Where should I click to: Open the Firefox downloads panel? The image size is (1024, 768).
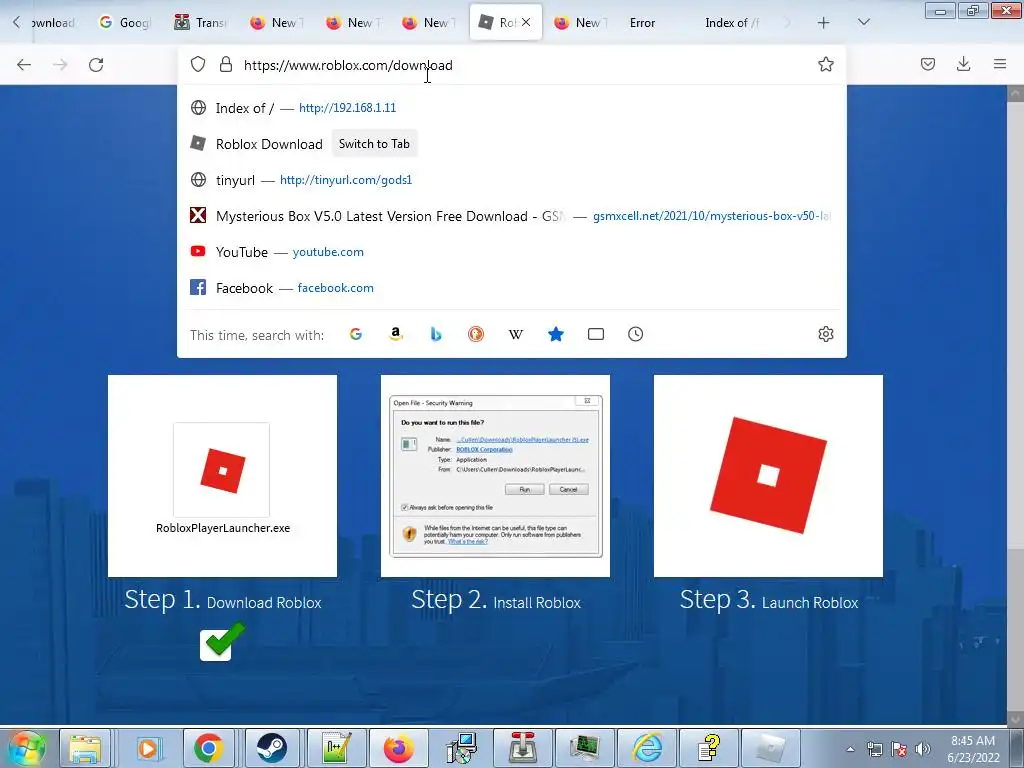coord(963,64)
